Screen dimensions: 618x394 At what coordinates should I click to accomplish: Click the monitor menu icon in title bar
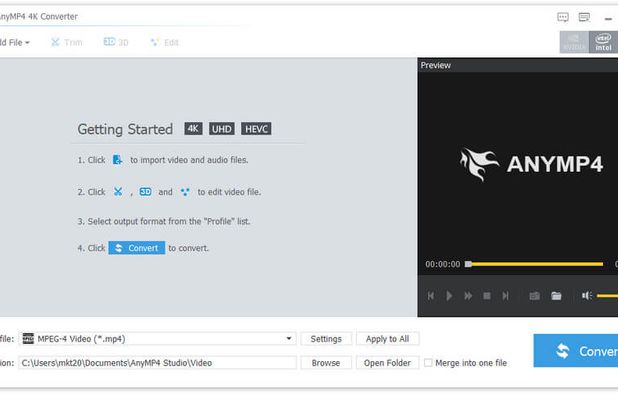click(x=584, y=17)
